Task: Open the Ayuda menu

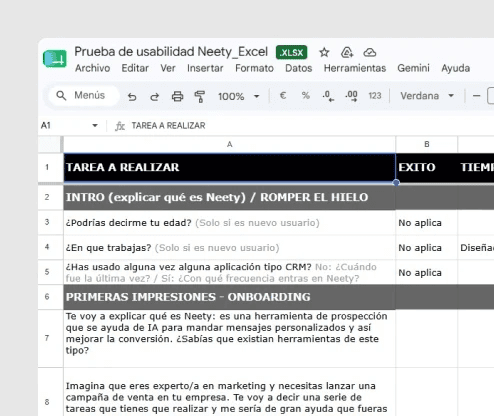Action: (x=456, y=68)
